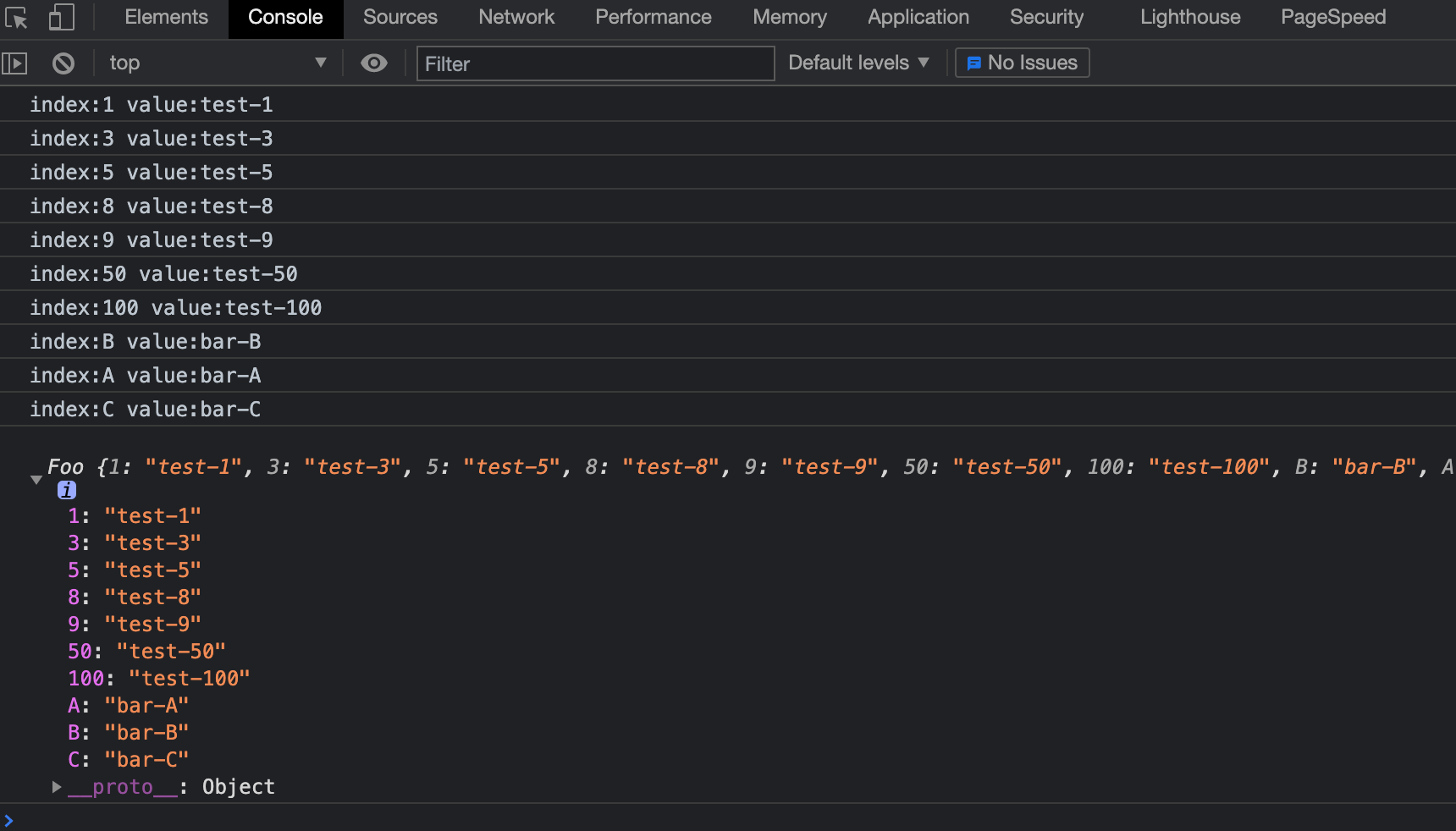This screenshot has height=831, width=1456.
Task: Show the console sidebar icon
Action: tap(14, 63)
